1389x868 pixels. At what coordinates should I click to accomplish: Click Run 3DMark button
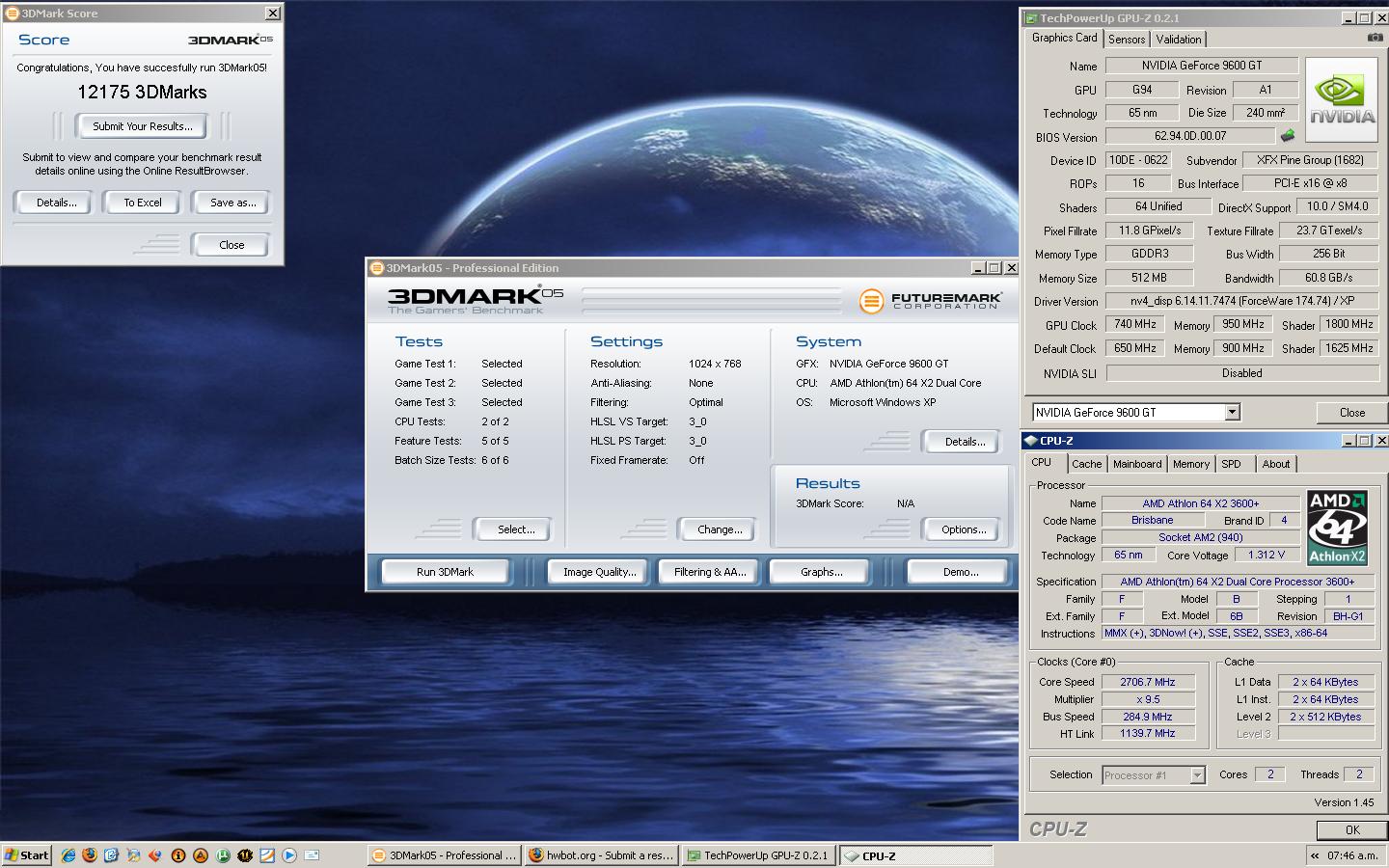point(445,572)
